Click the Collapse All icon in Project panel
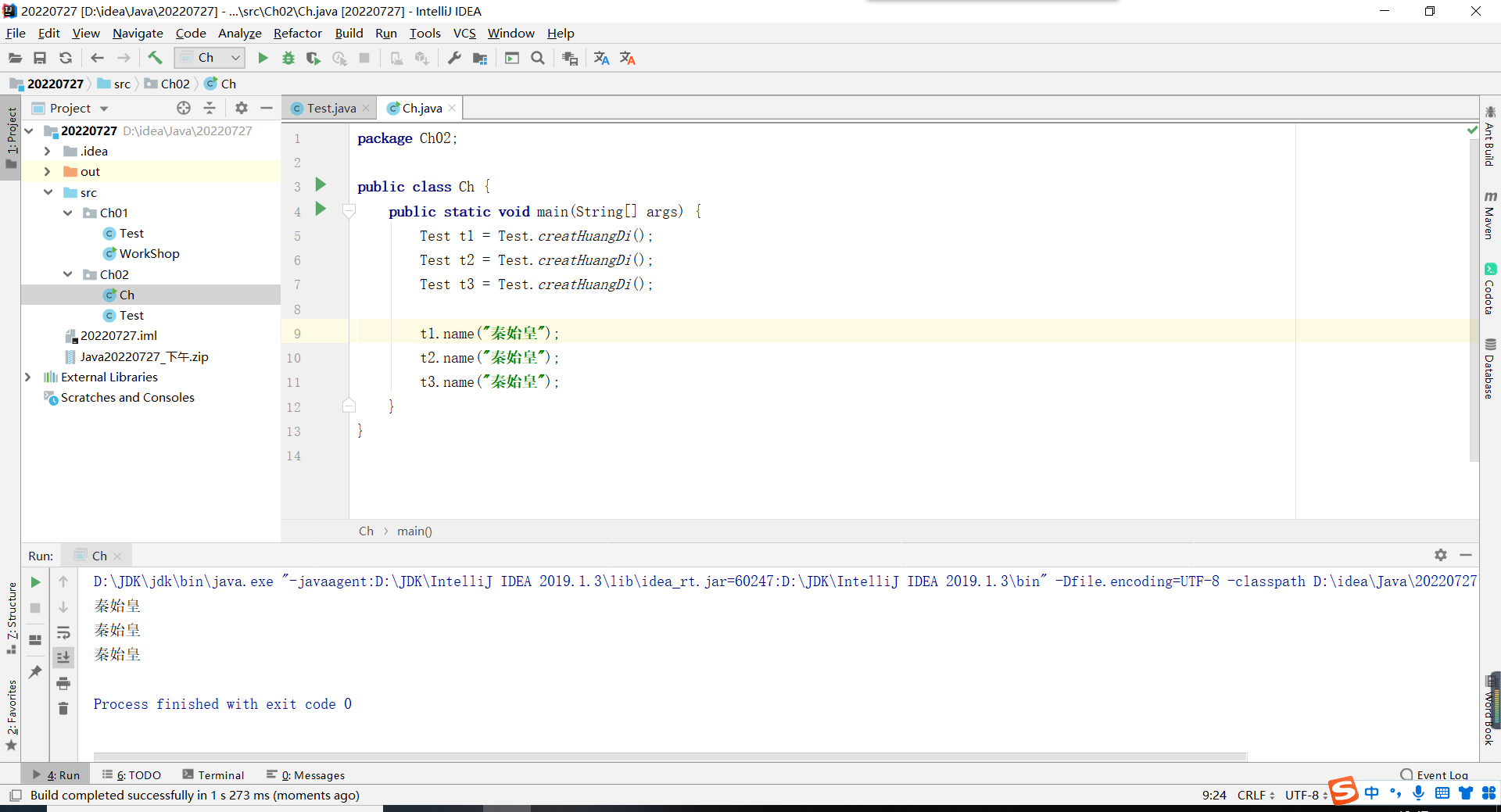Image resolution: width=1501 pixels, height=812 pixels. 210,108
